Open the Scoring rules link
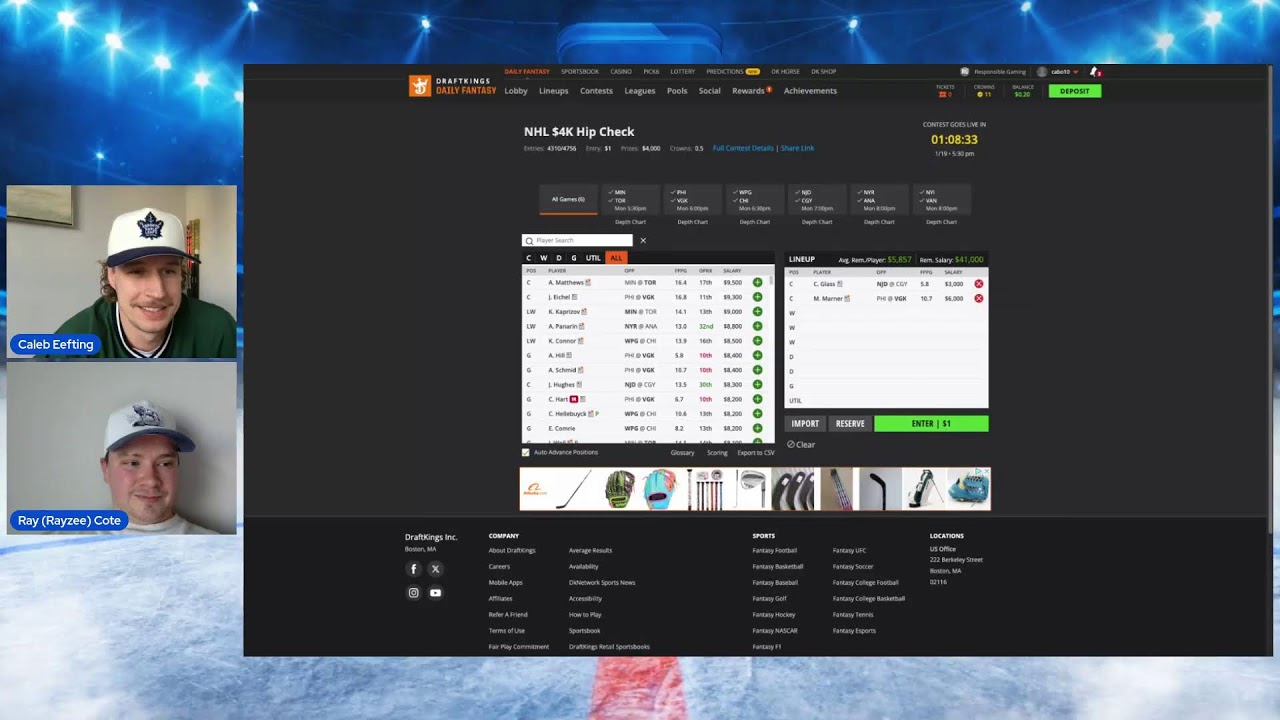This screenshot has height=720, width=1280. tap(717, 453)
